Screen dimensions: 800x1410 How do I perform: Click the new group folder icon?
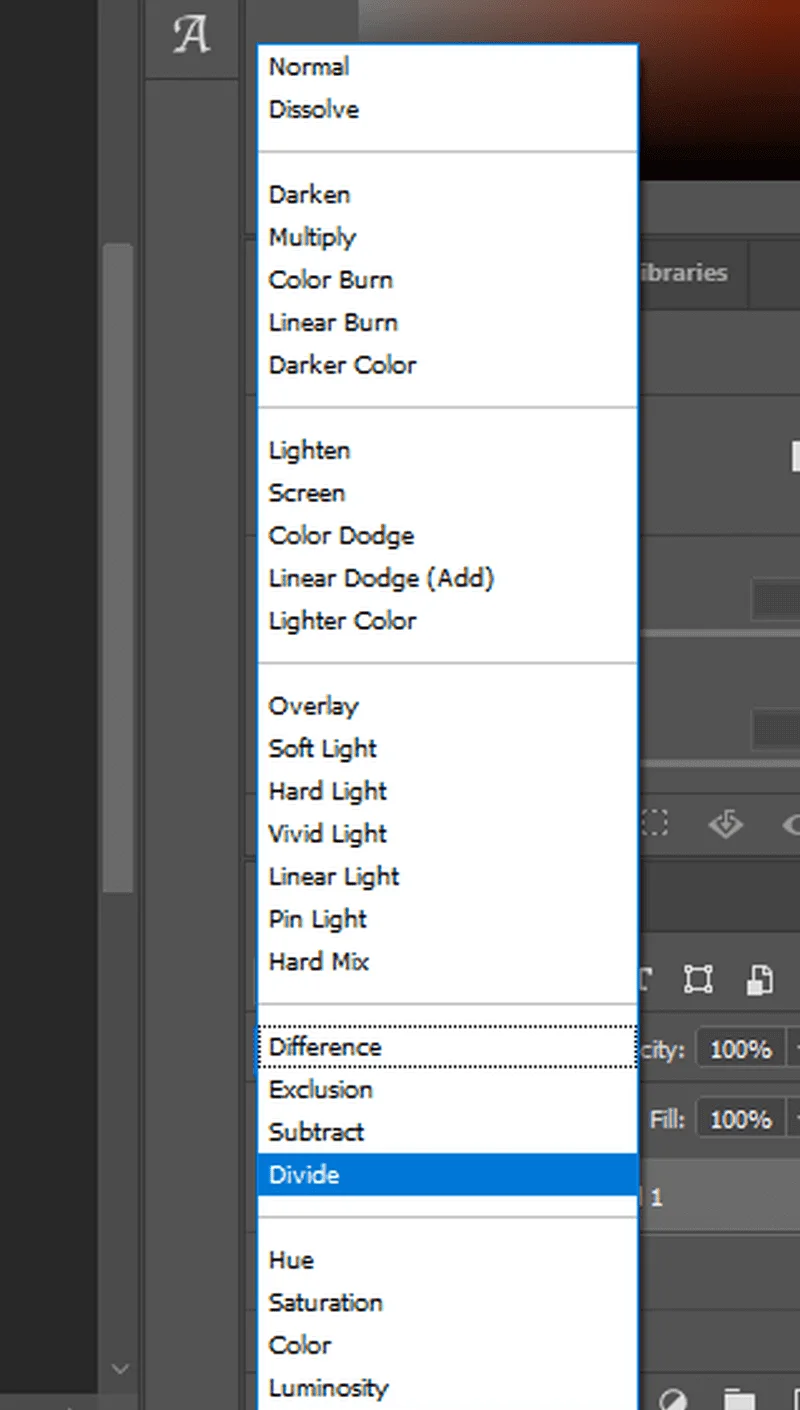[x=738, y=1398]
